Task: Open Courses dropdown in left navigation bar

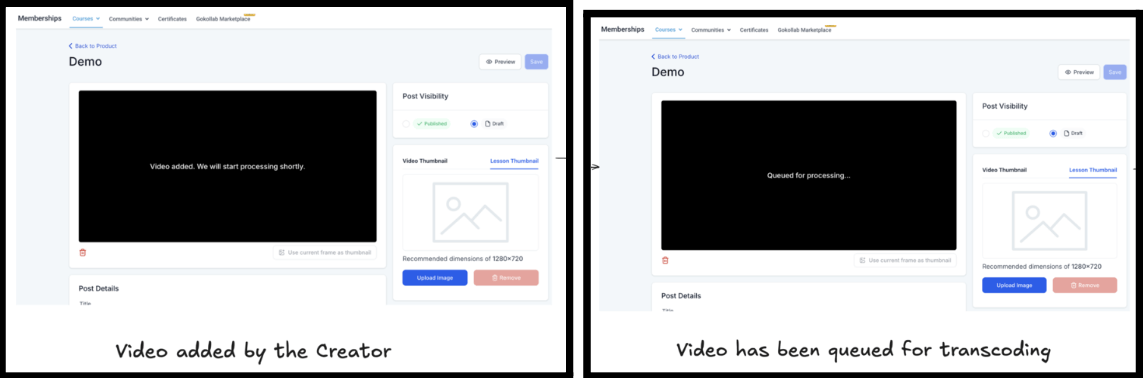Action: point(86,18)
